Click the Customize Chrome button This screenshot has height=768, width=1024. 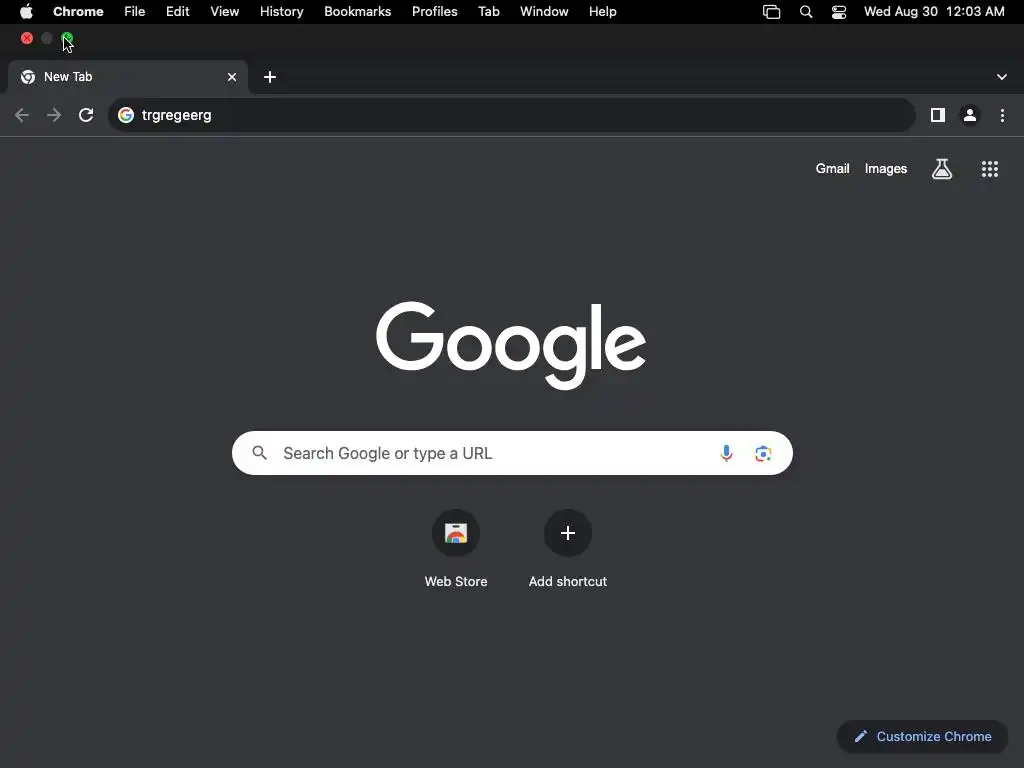pyautogui.click(x=922, y=737)
